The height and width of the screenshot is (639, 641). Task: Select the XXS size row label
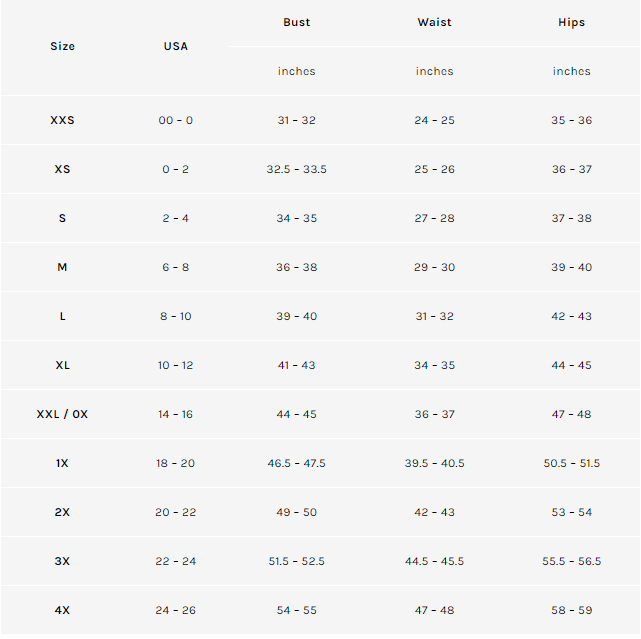[62, 120]
